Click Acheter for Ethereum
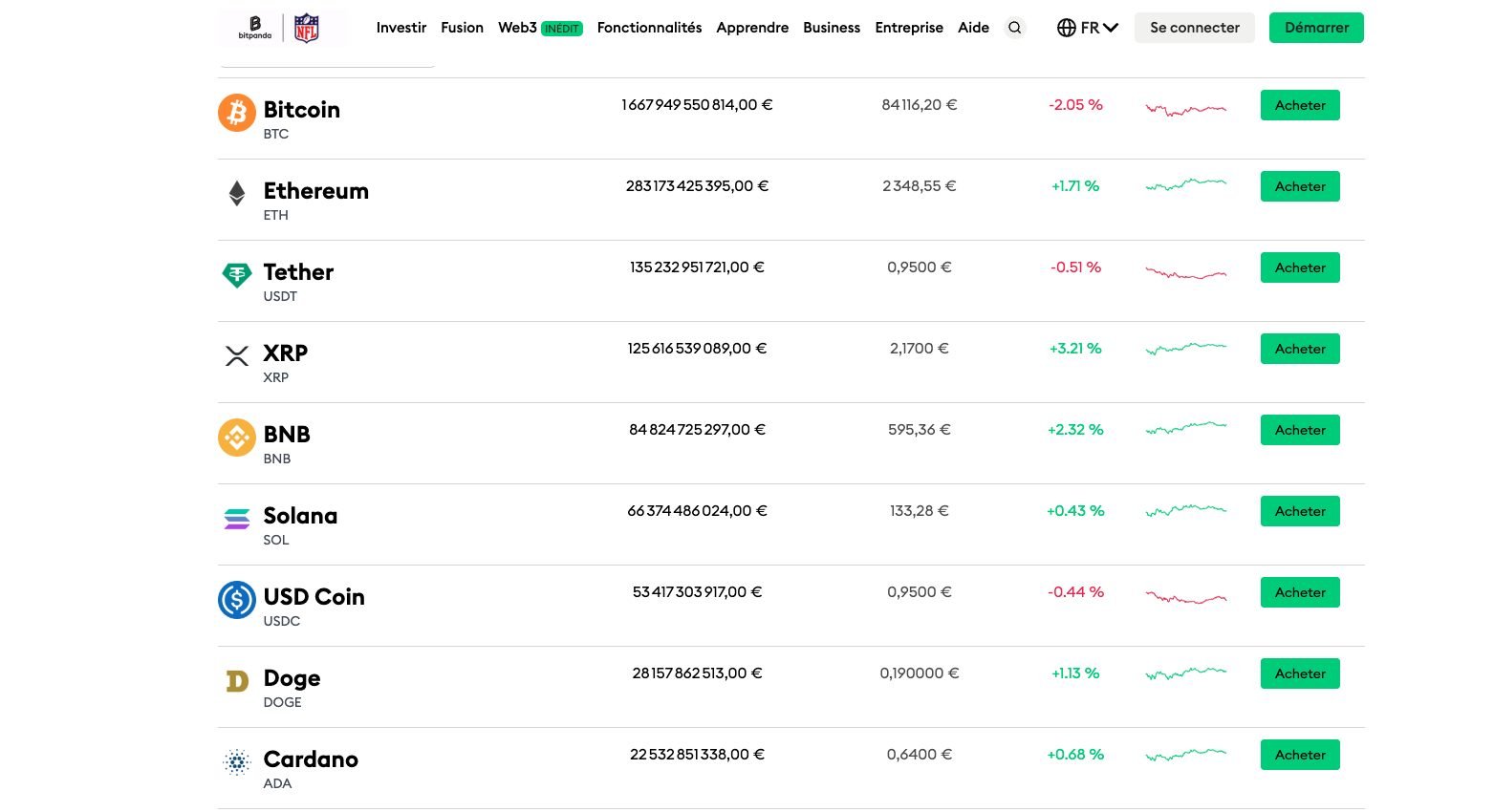The width and height of the screenshot is (1494, 812). click(1300, 186)
